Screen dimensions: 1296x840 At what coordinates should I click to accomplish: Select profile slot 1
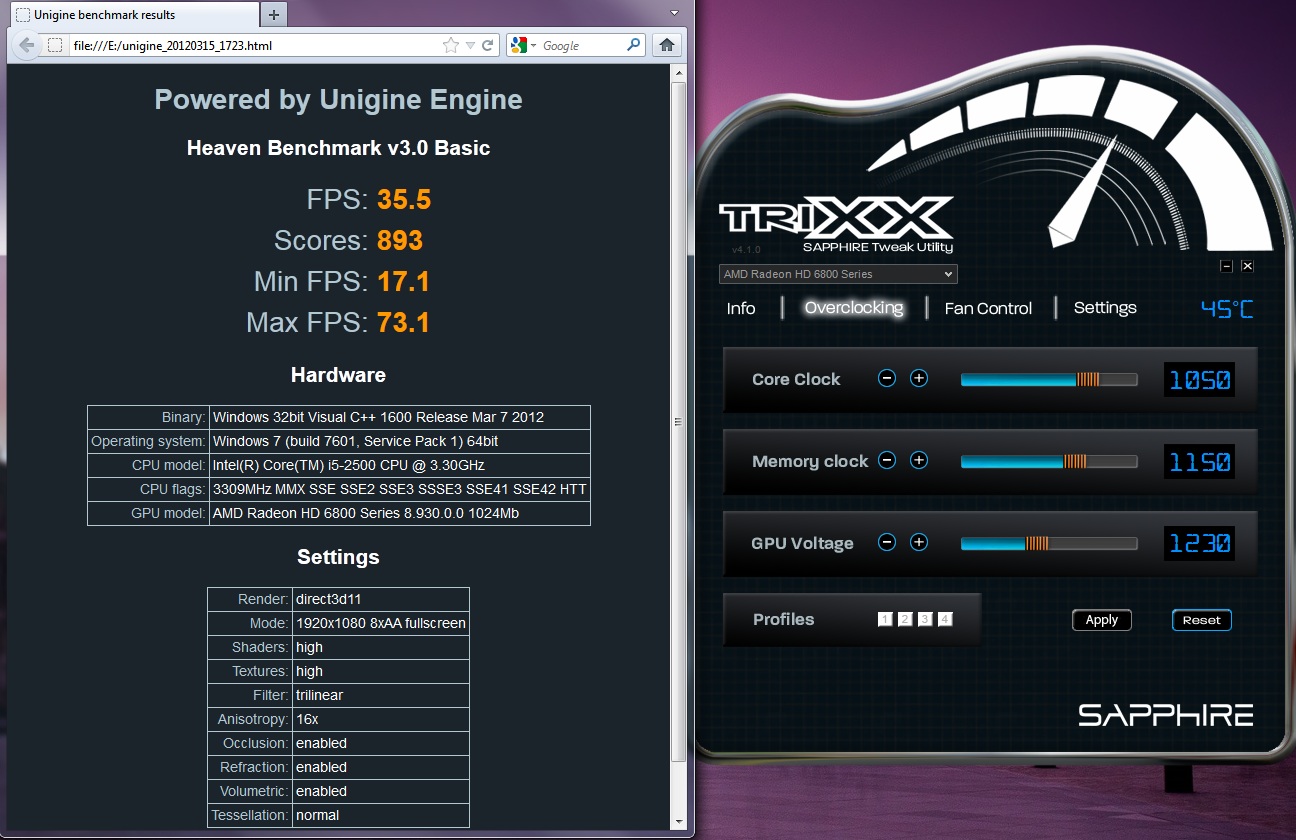[885, 619]
